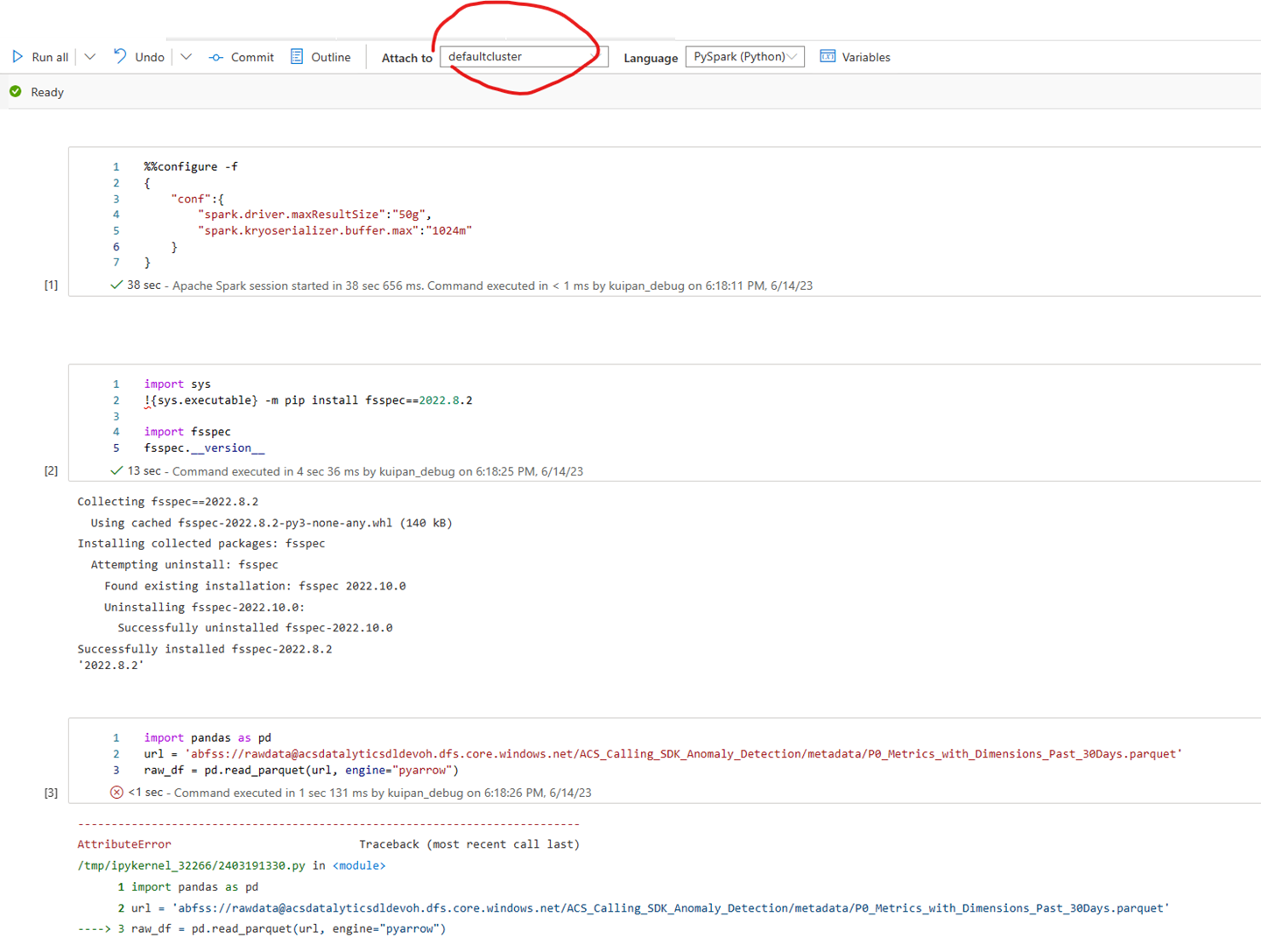Click the Using cached fsspec whl output line
The width and height of the screenshot is (1261, 952).
point(271,523)
